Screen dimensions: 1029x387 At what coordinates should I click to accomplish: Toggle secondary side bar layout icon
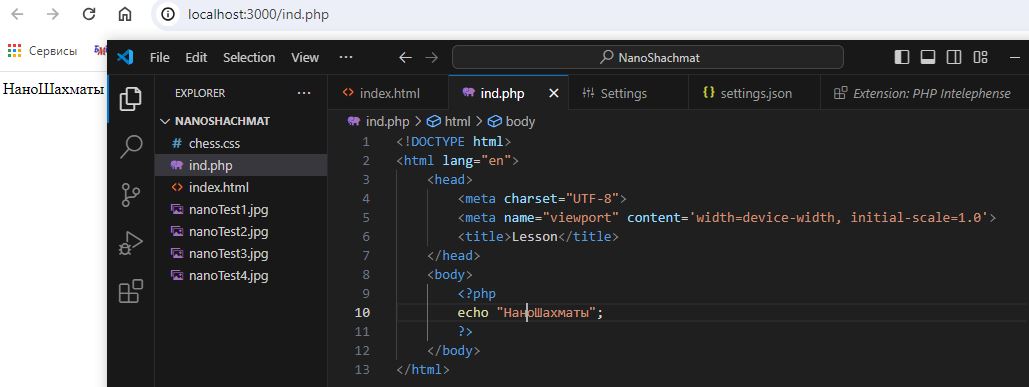pyautogui.click(x=954, y=57)
